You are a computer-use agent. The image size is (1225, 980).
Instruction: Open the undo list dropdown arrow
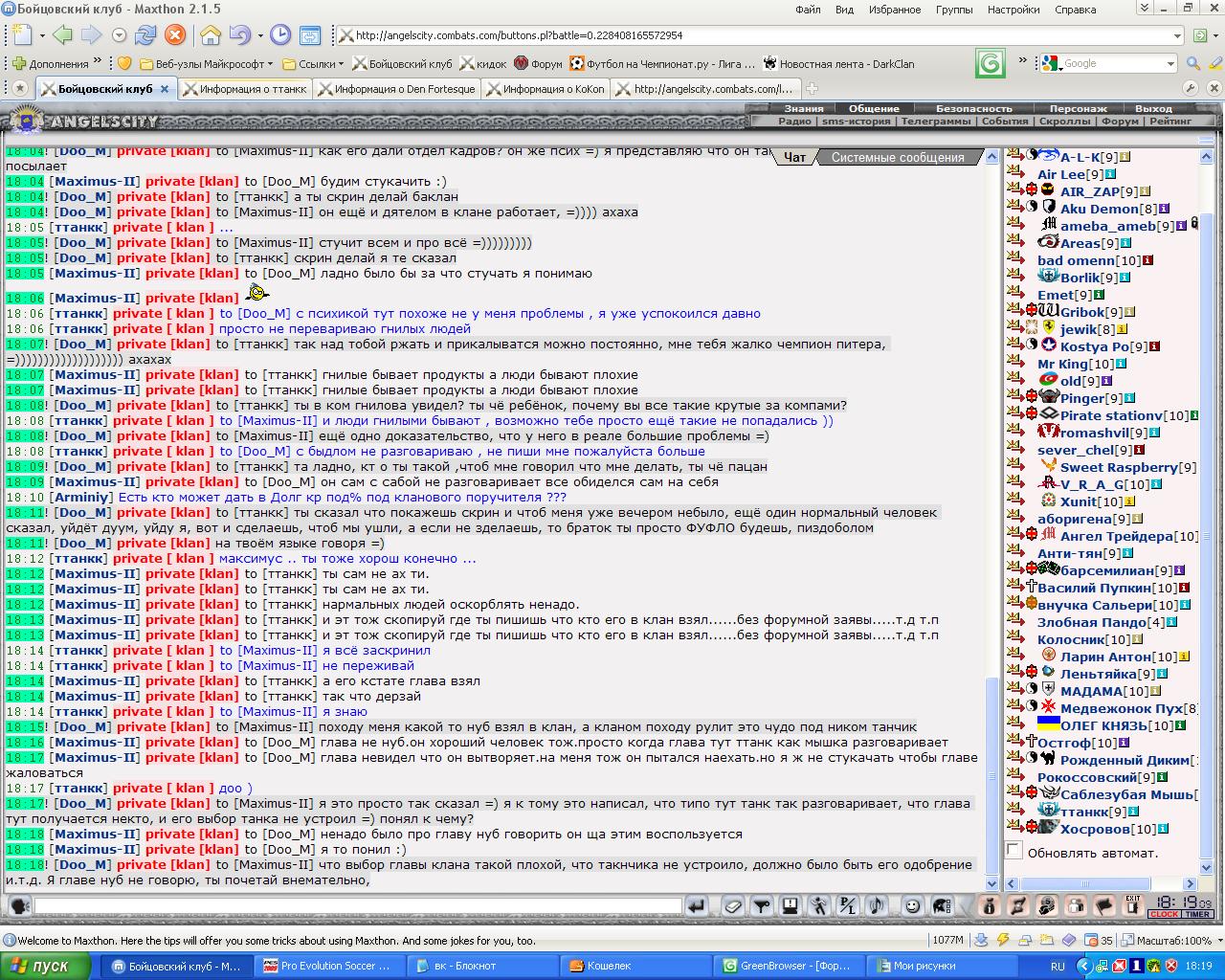click(x=258, y=36)
